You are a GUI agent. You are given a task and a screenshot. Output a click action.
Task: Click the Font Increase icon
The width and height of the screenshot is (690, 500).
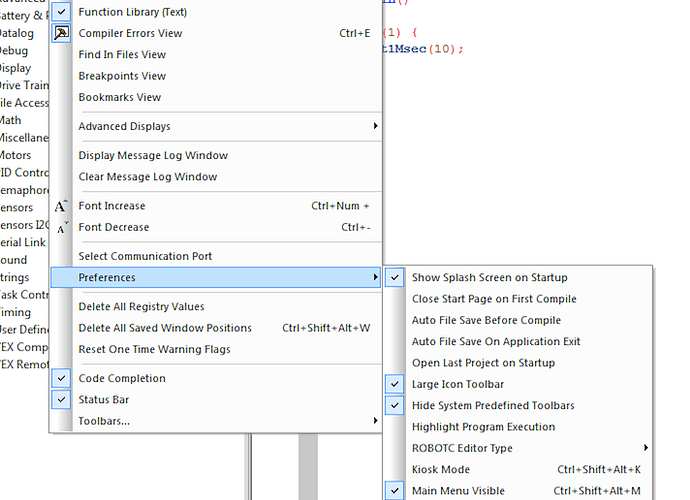61,206
